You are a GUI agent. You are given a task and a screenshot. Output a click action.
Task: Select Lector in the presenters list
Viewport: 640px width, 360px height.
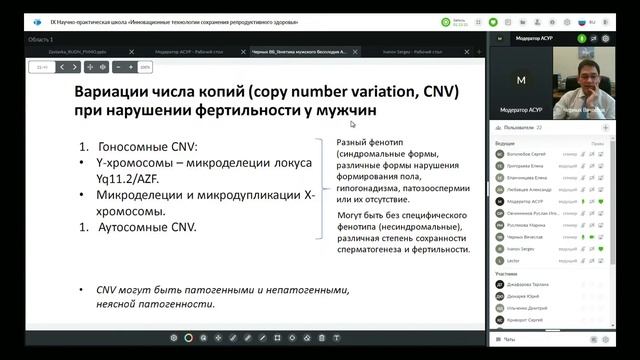coord(513,260)
